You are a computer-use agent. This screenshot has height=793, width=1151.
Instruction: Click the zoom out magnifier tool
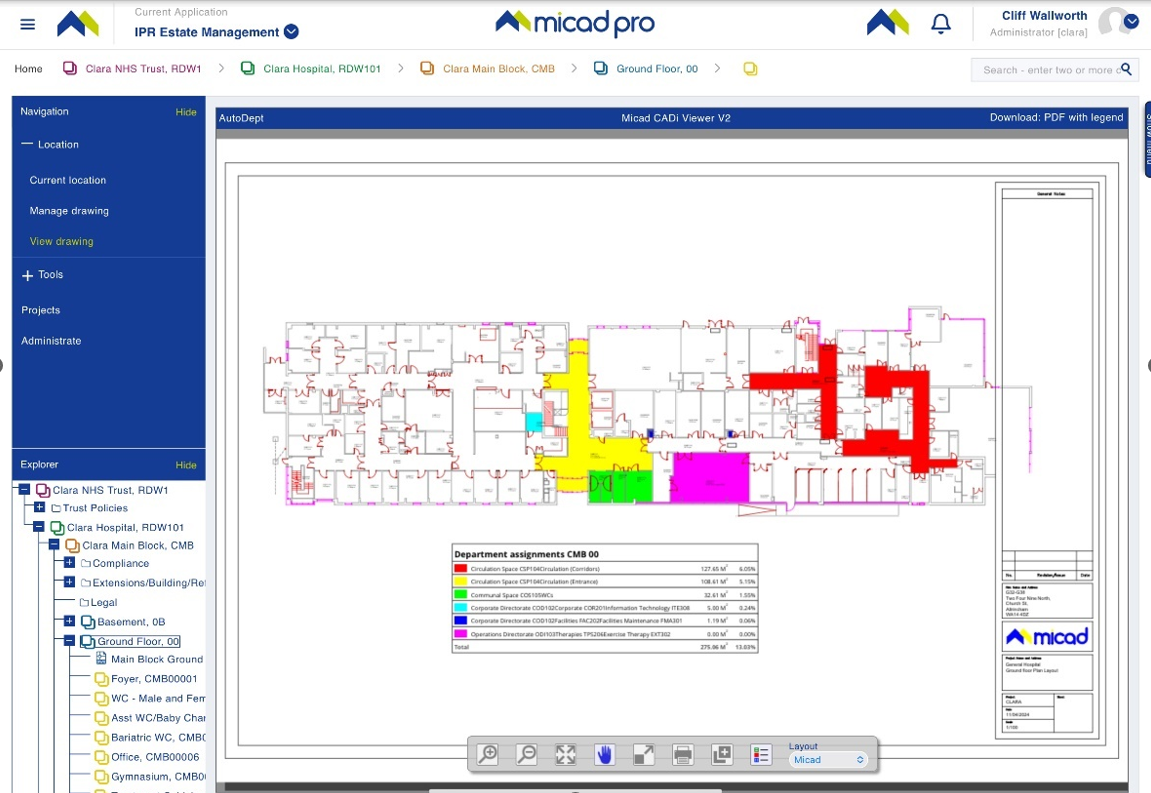pos(527,755)
